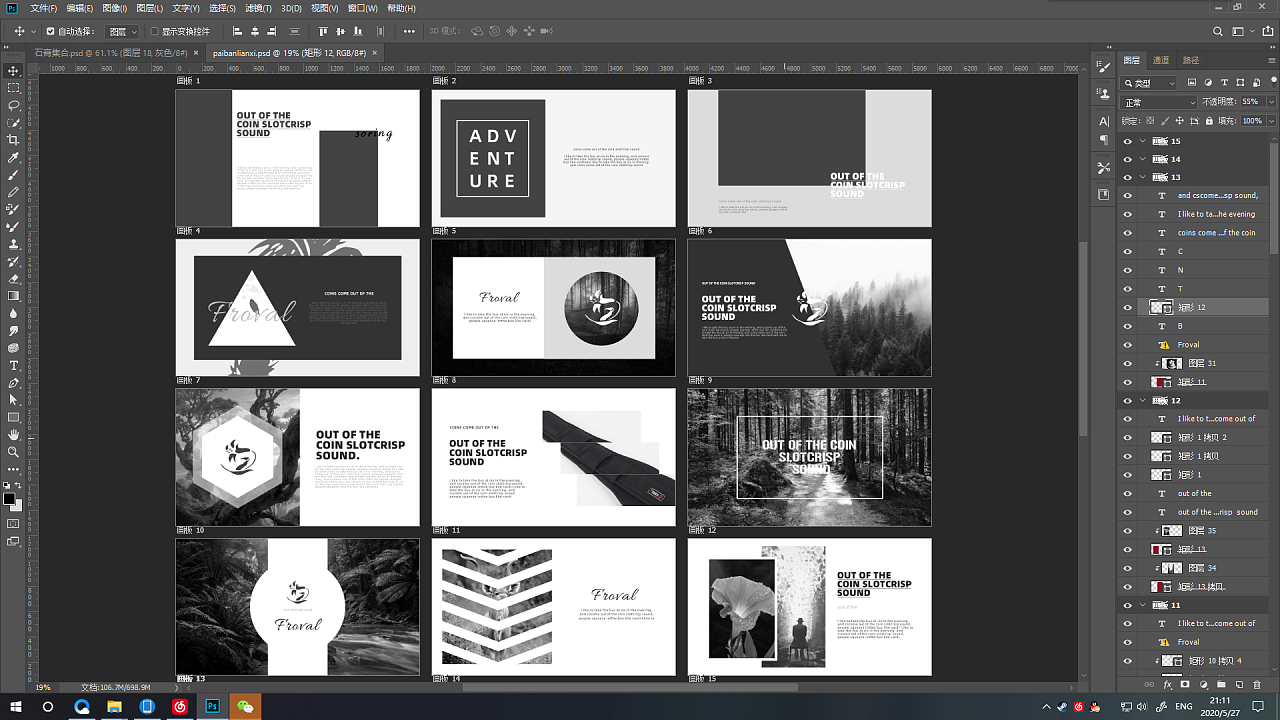Click the align top edges icon
The height and width of the screenshot is (720, 1280).
tap(323, 32)
